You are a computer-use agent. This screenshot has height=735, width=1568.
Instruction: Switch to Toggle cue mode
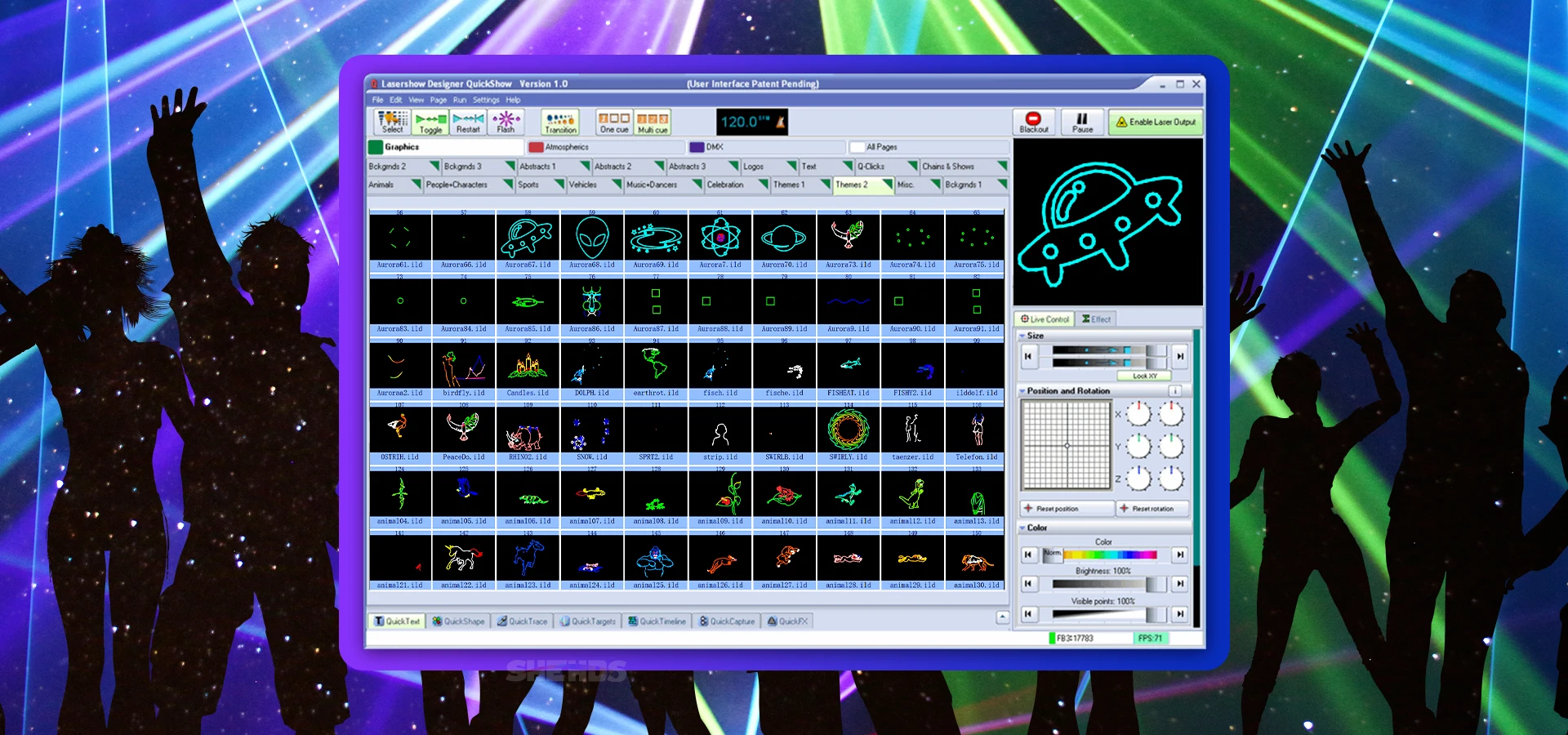tap(430, 122)
